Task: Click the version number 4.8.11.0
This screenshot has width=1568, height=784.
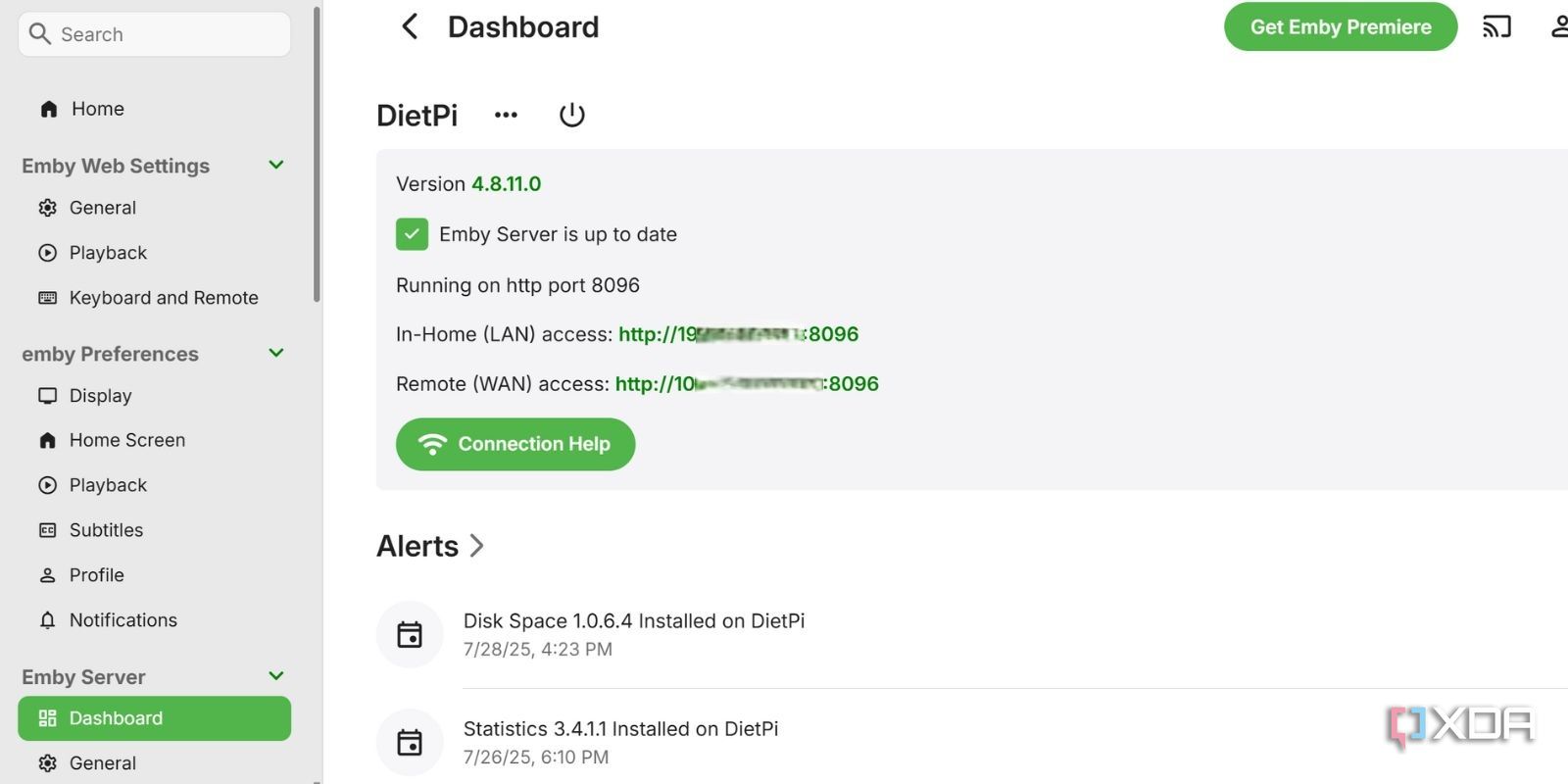Action: point(507,184)
